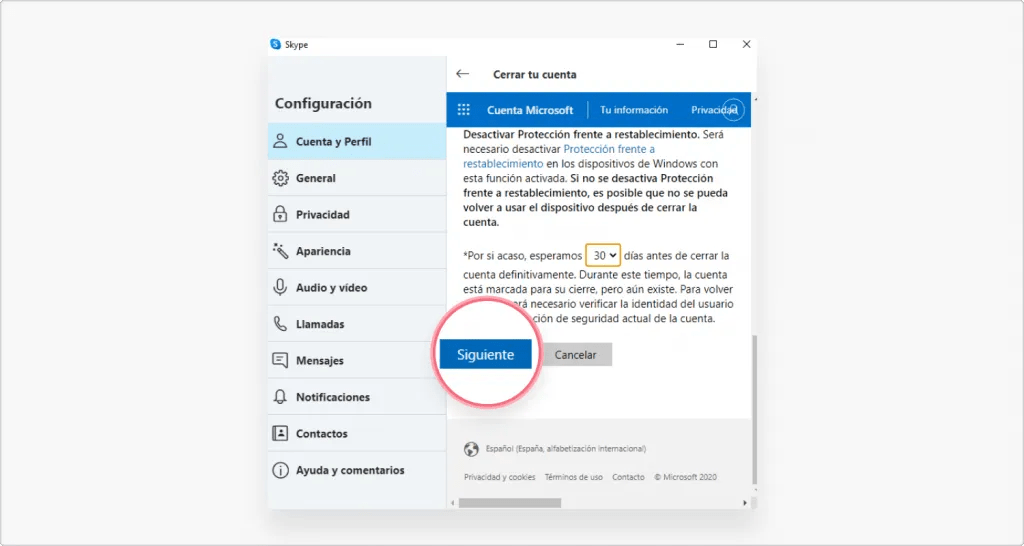
Task: Open General settings section
Action: (x=357, y=178)
